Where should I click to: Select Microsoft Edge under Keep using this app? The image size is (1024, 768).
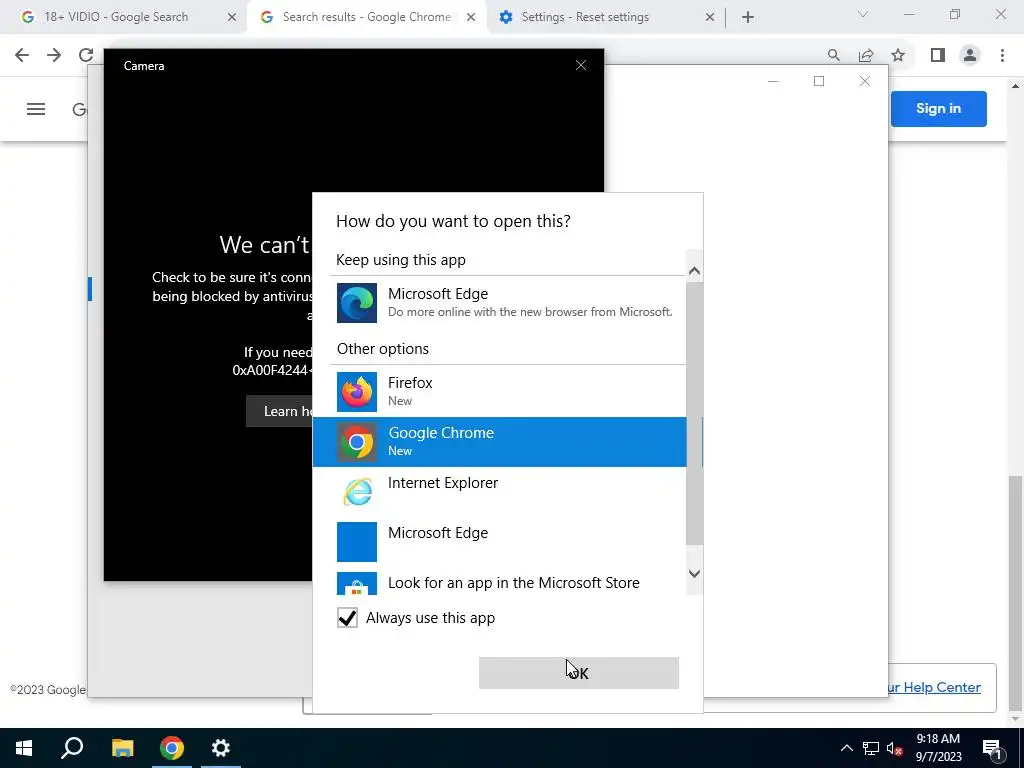[x=508, y=302]
